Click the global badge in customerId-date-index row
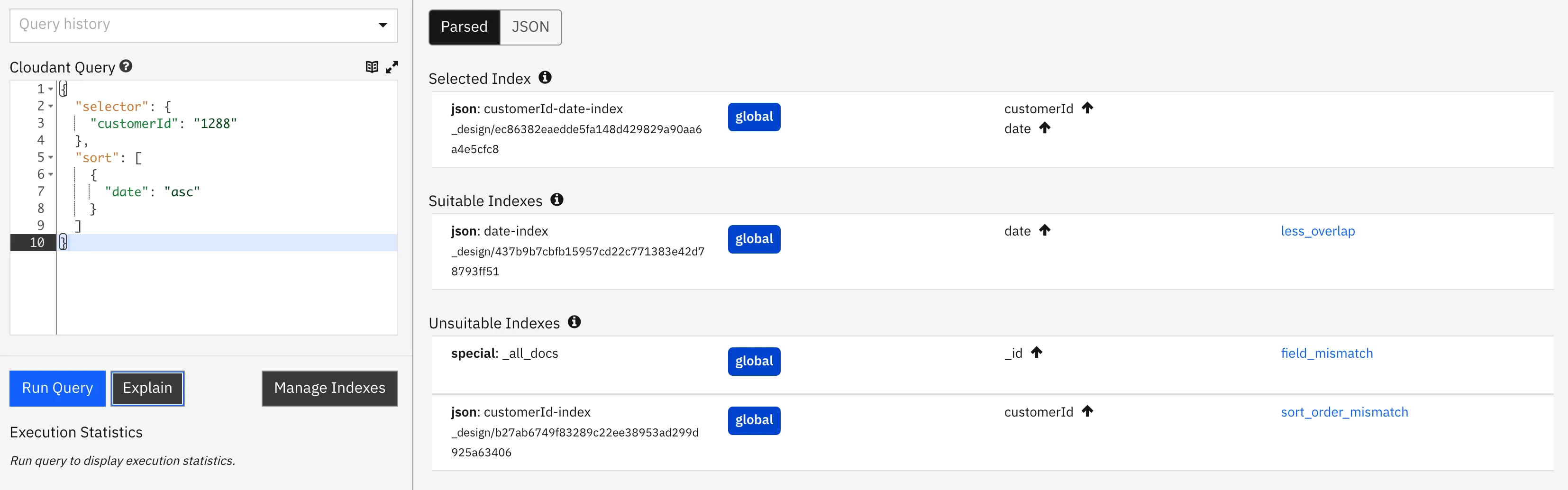The image size is (1568, 490). (x=754, y=117)
